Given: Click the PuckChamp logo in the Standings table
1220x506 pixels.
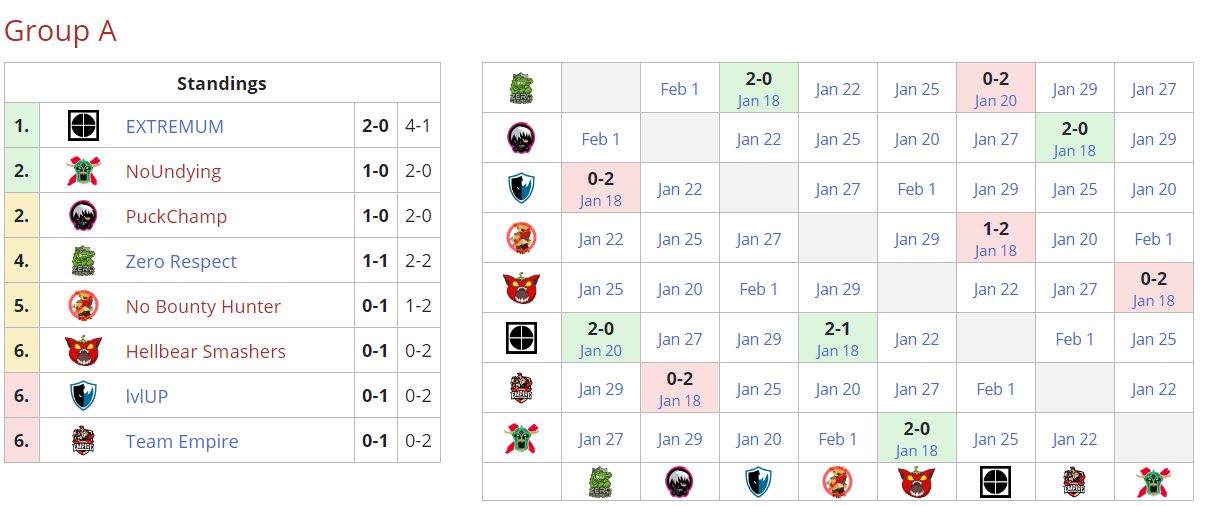Looking at the screenshot, I should (x=82, y=216).
